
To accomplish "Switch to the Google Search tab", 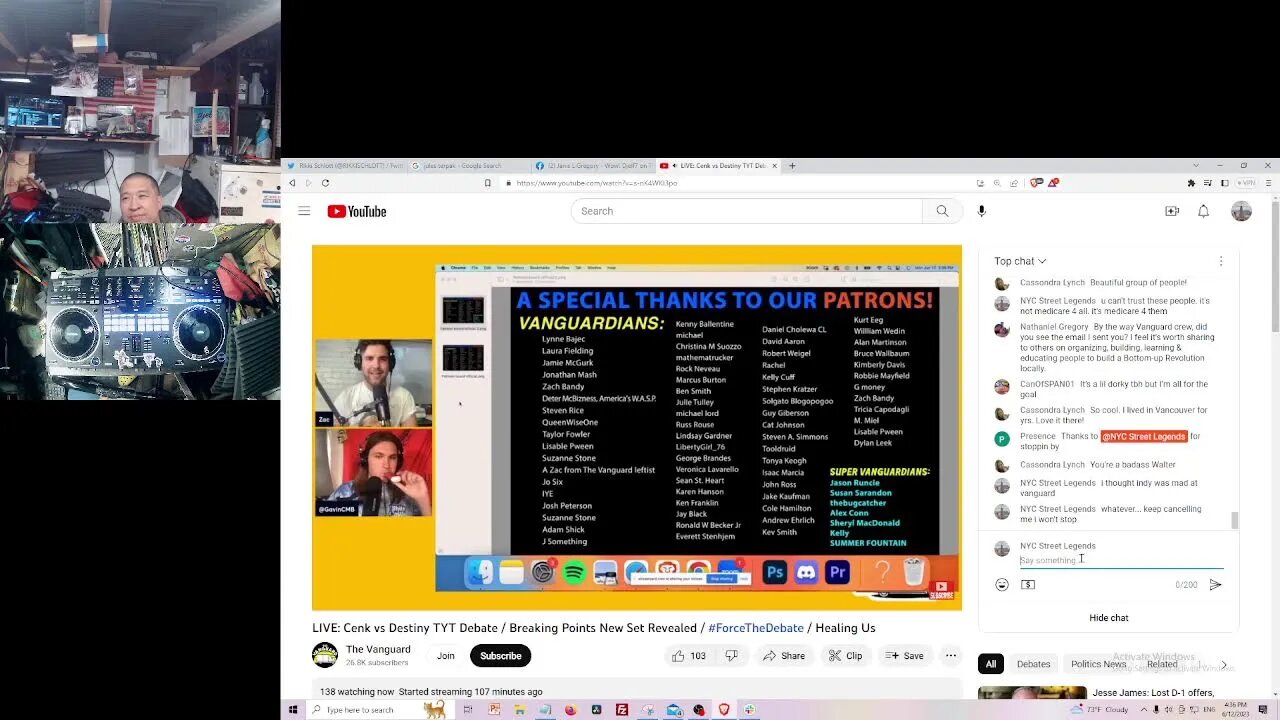I will (x=469, y=166).
